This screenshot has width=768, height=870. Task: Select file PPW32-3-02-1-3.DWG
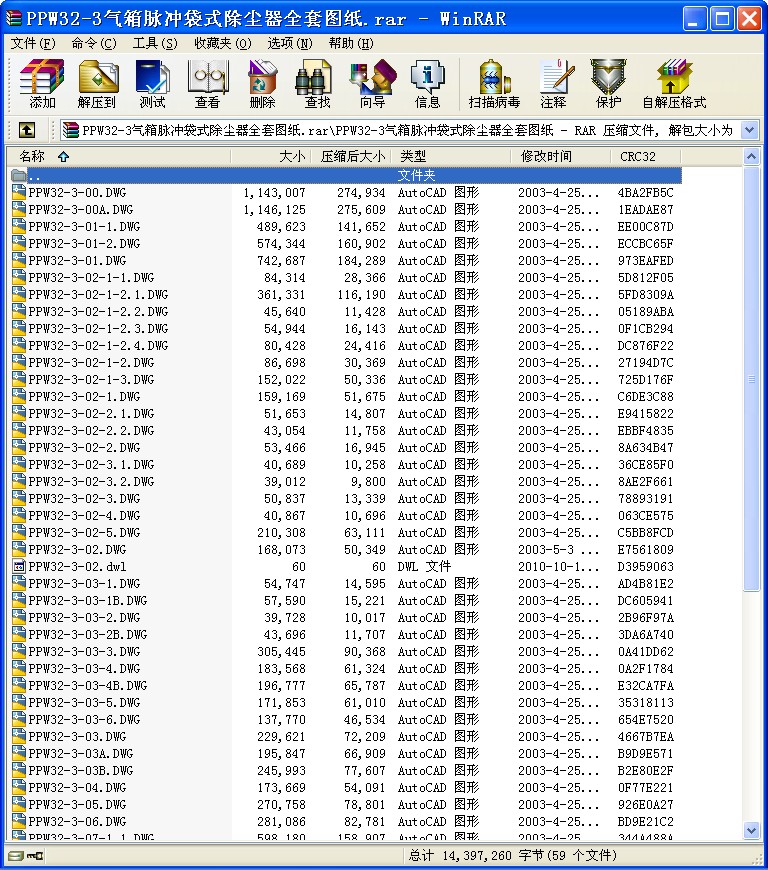pos(92,380)
